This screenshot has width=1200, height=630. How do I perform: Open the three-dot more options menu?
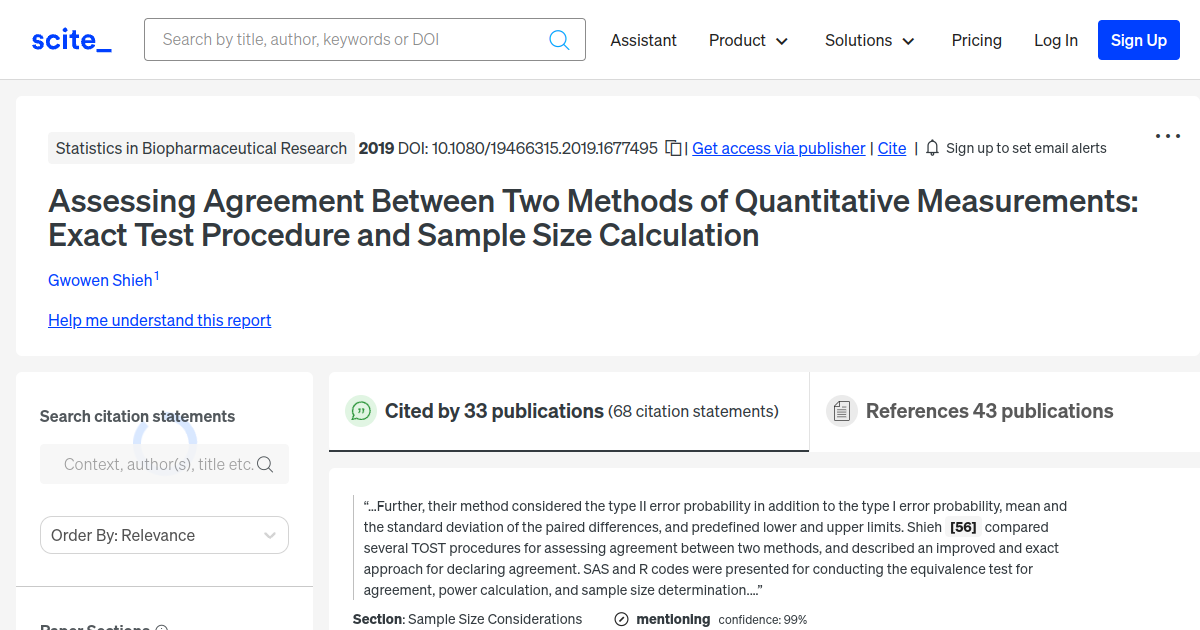[1167, 136]
